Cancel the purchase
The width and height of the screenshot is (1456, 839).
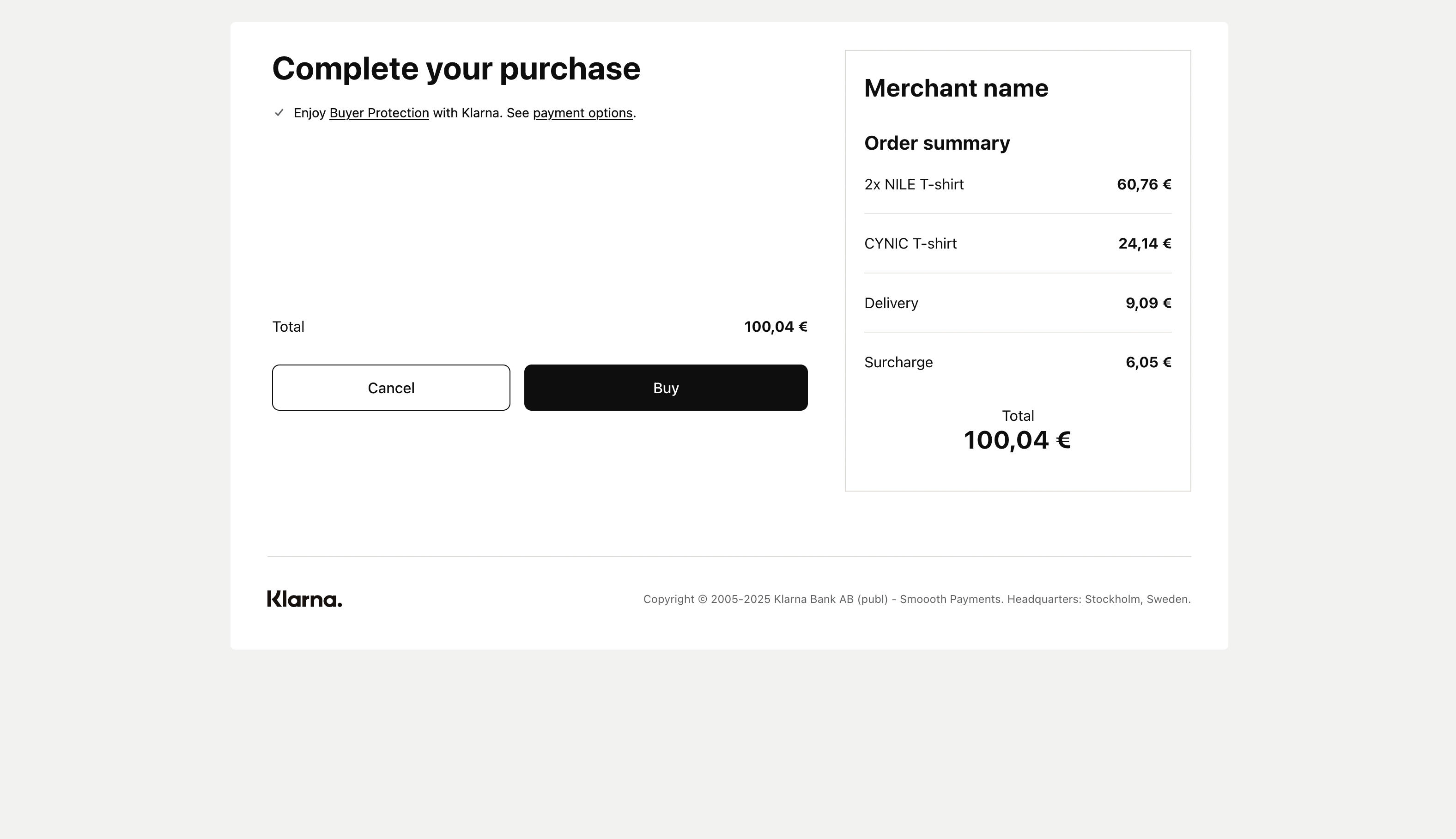pos(391,387)
